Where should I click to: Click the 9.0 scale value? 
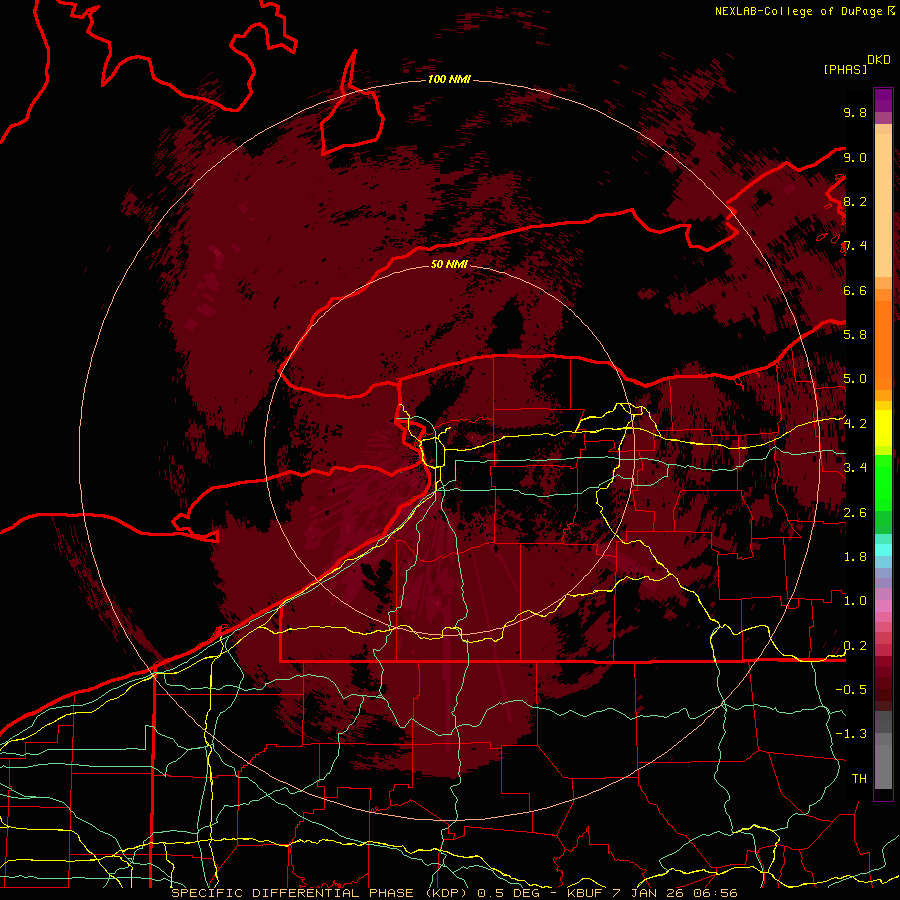(x=855, y=157)
